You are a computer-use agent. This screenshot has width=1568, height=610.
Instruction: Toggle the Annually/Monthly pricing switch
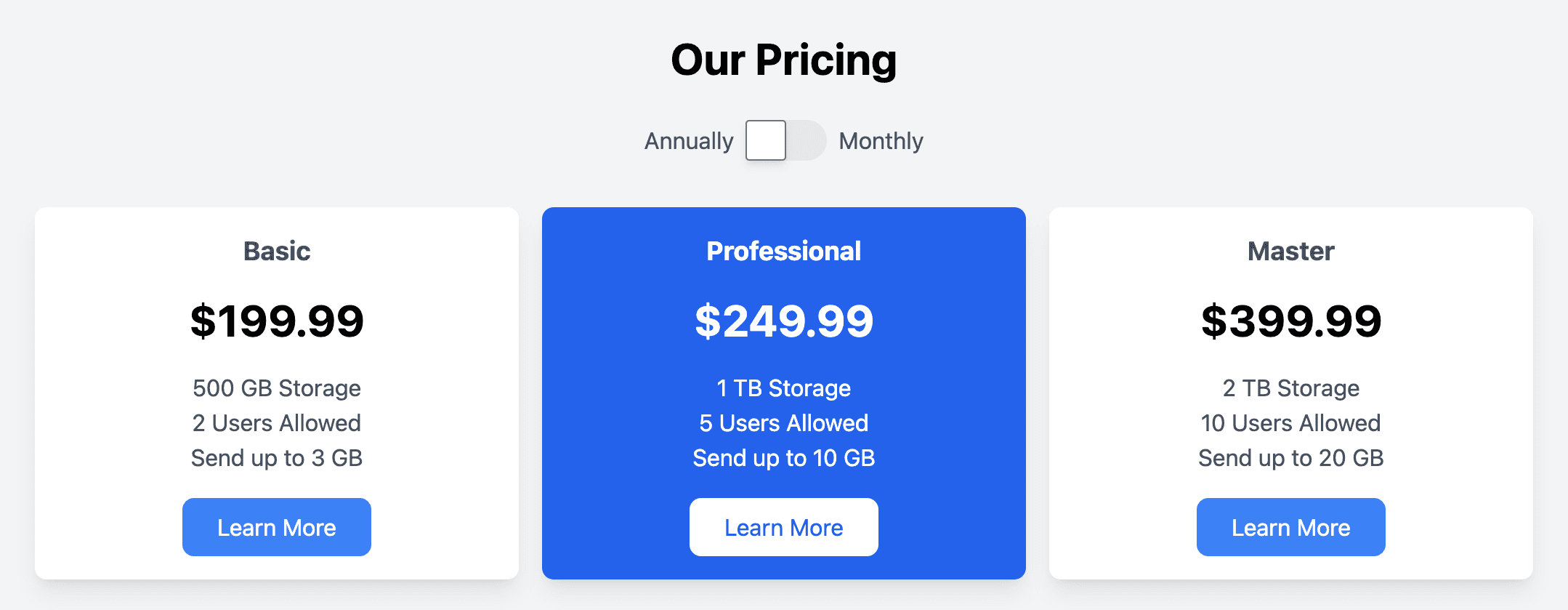coord(785,140)
